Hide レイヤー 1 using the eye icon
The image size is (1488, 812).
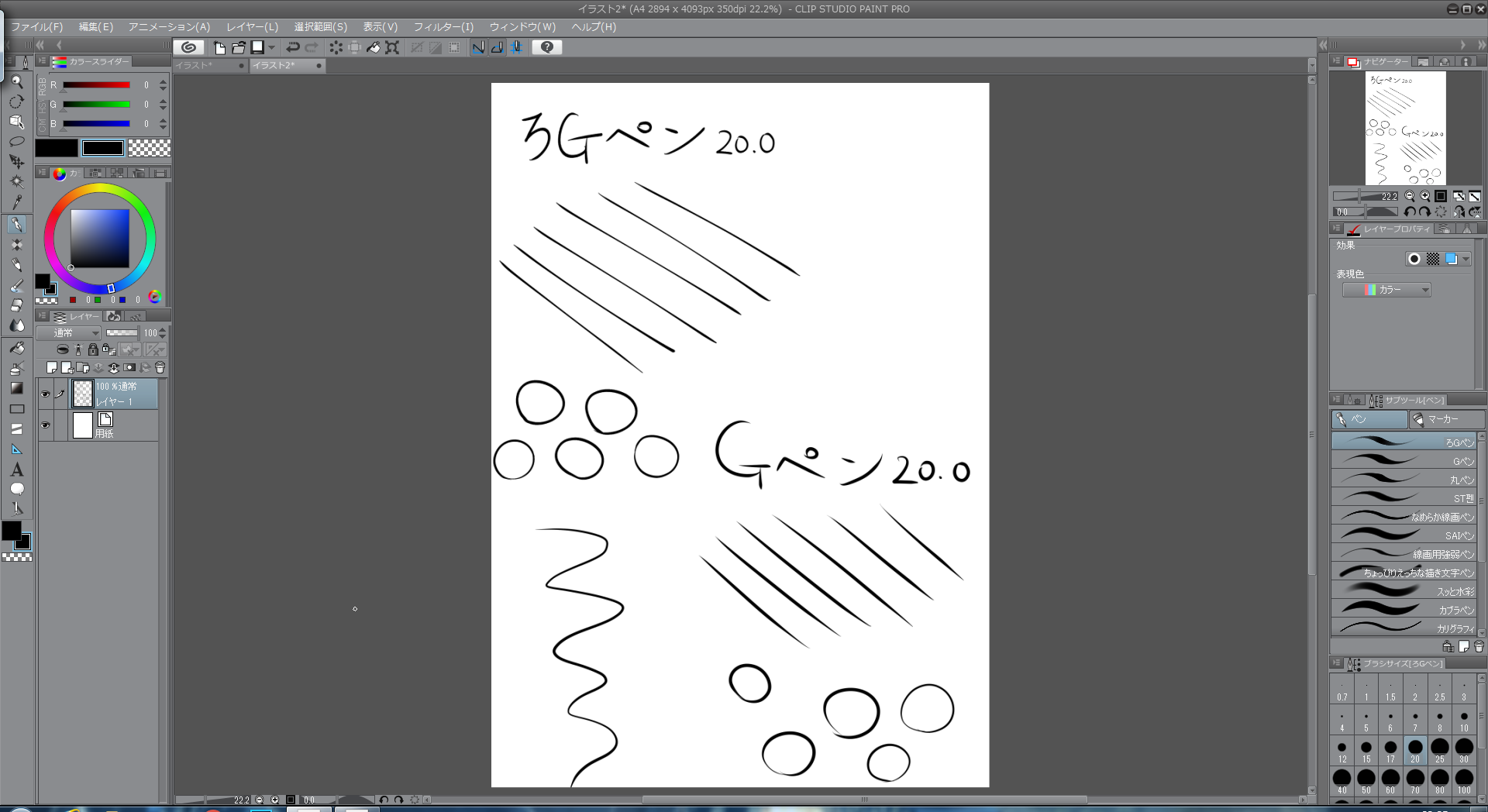(45, 394)
